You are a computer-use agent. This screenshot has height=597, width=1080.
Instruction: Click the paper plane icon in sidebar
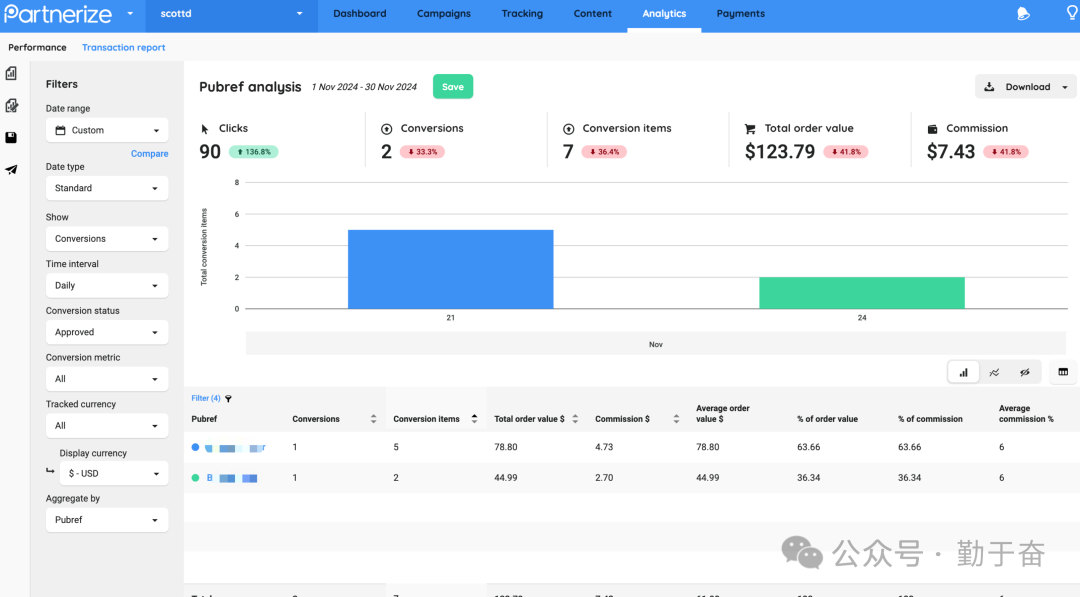point(11,170)
